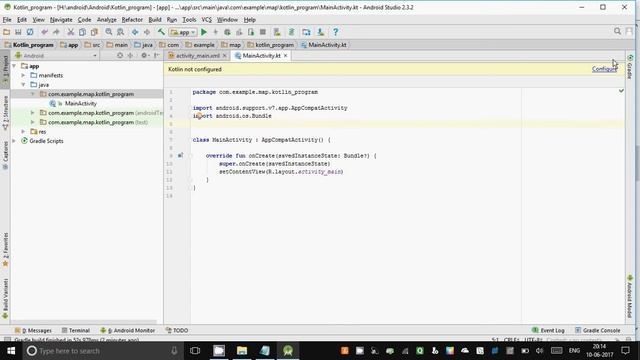Click the scroll from source target icon
Image resolution: width=640 pixels, height=360 pixels.
coord(120,56)
